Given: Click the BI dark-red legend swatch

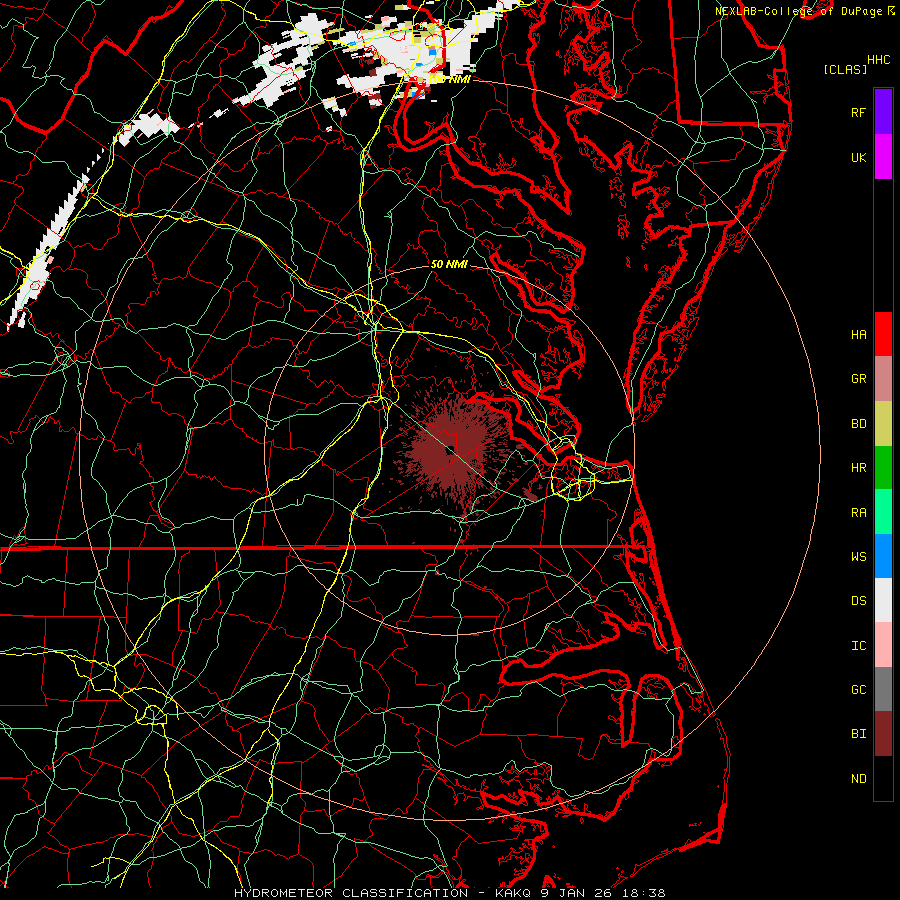Looking at the screenshot, I should [x=883, y=734].
